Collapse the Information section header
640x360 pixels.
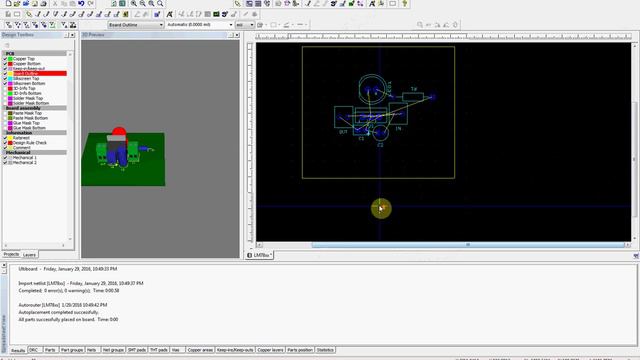35,133
